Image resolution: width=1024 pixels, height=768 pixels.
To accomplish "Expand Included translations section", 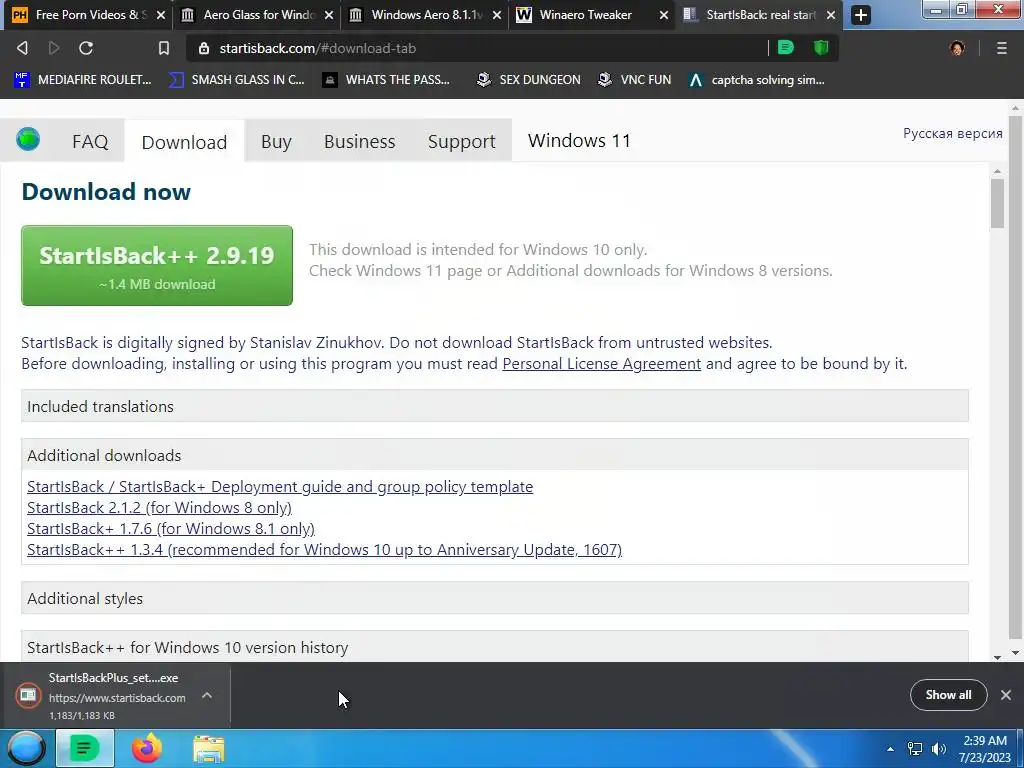I will [494, 406].
